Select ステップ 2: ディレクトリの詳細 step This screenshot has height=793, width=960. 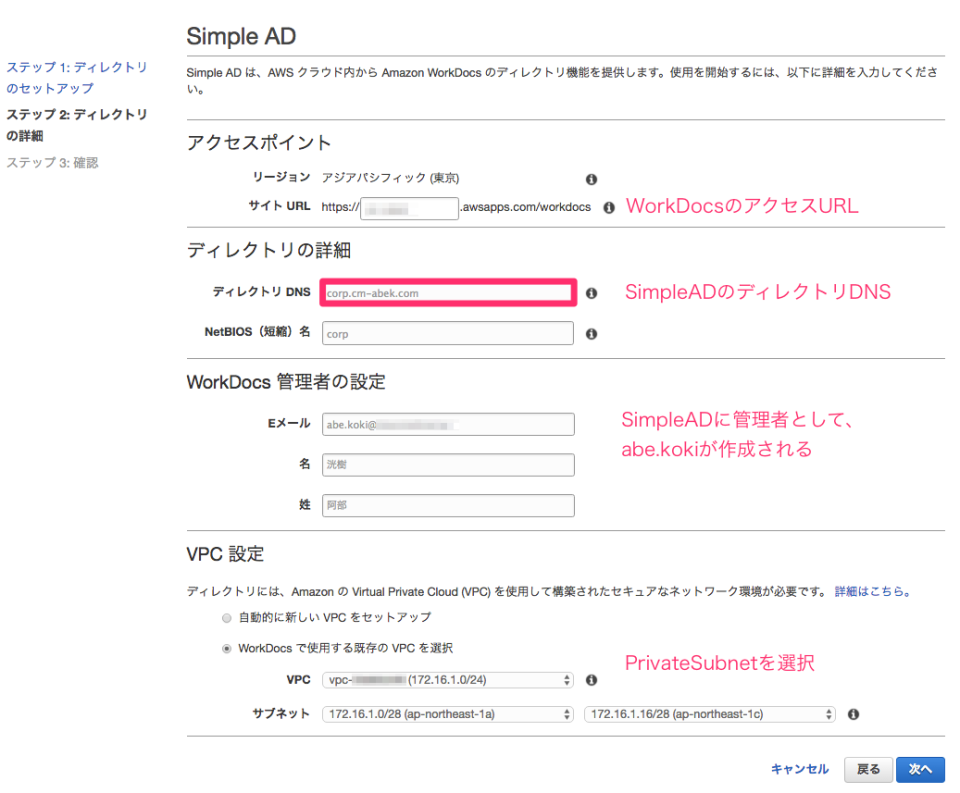point(77,125)
